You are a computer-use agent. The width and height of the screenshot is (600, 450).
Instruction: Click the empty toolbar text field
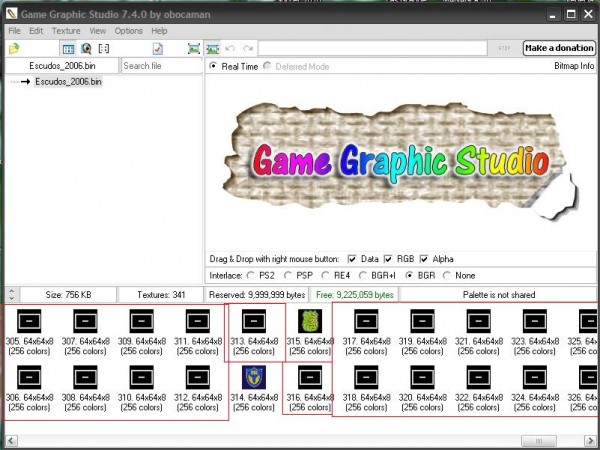[x=373, y=48]
